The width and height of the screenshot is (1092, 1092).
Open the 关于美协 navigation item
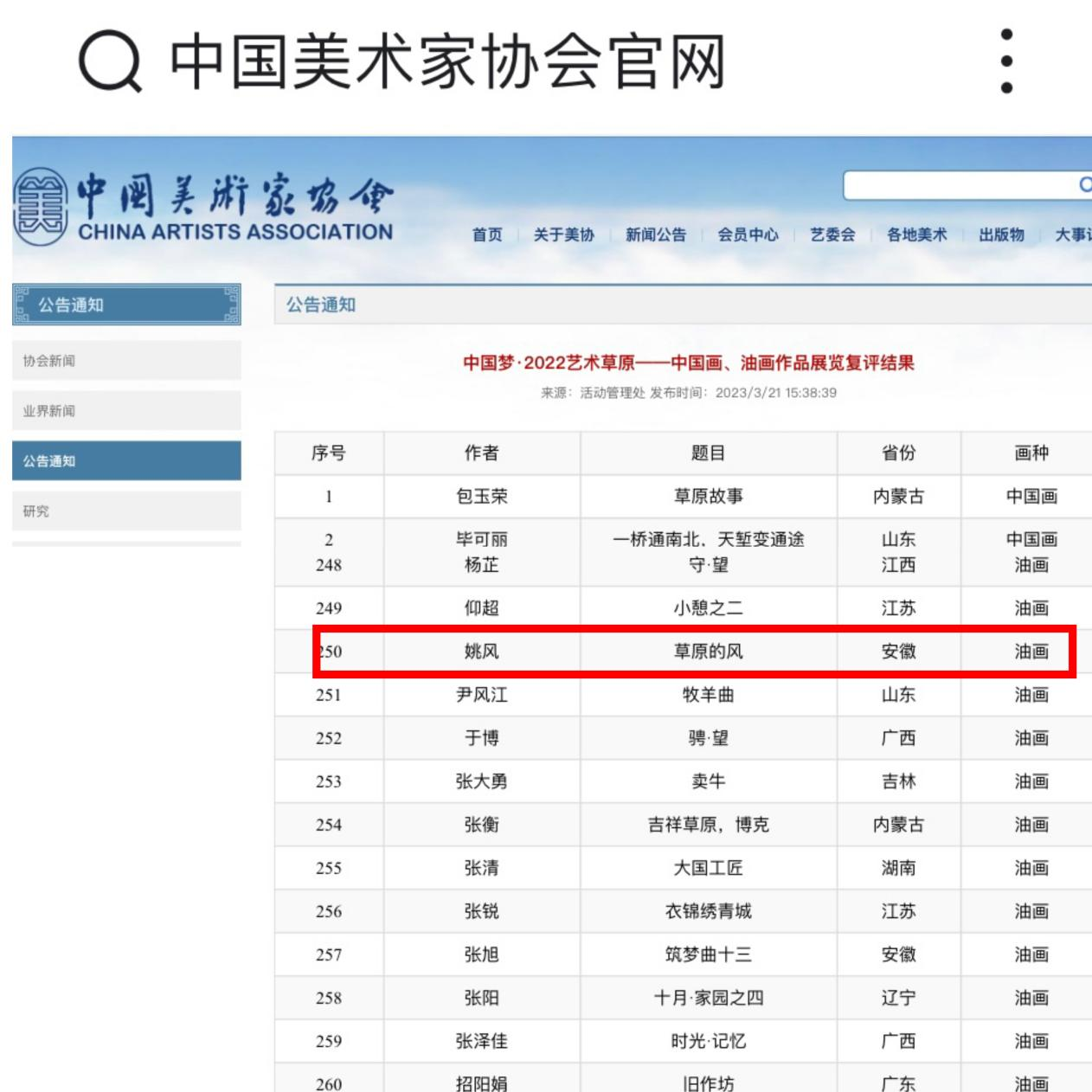(x=563, y=234)
